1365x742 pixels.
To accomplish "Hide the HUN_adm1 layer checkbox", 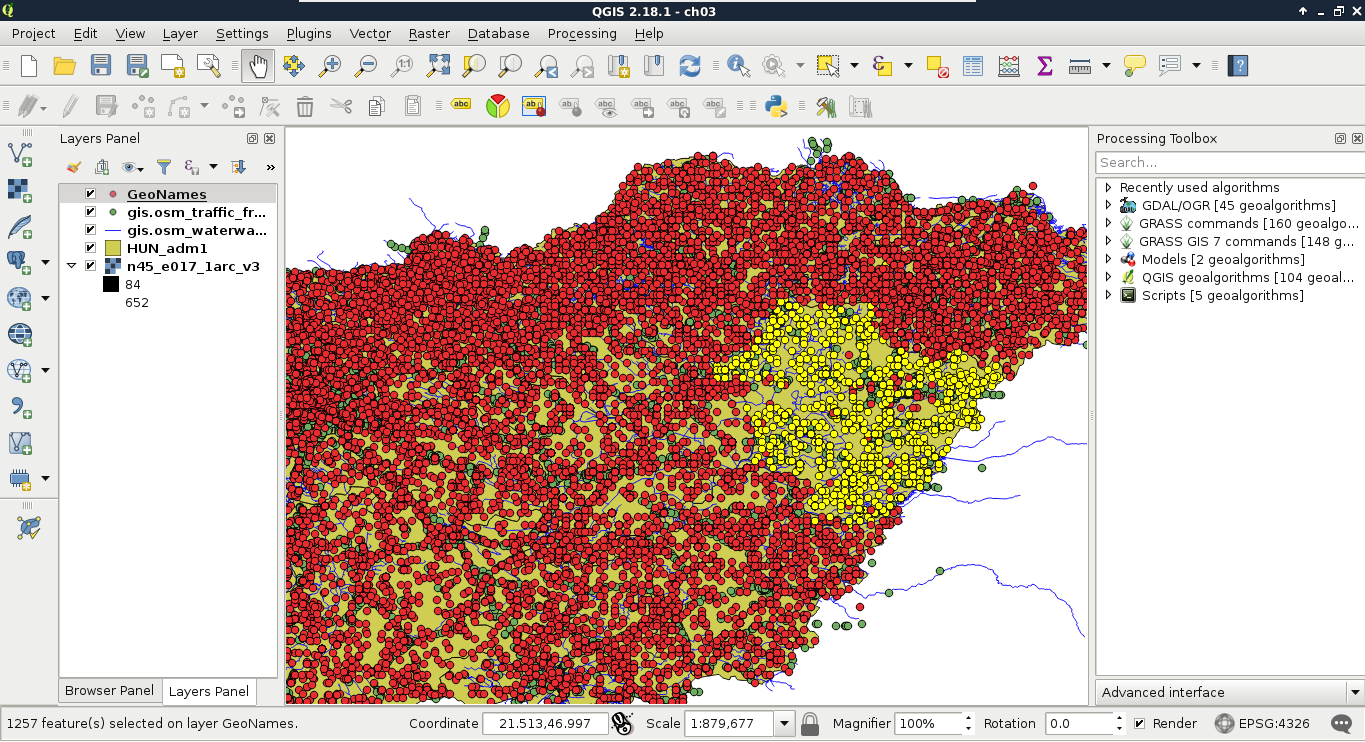I will (90, 248).
